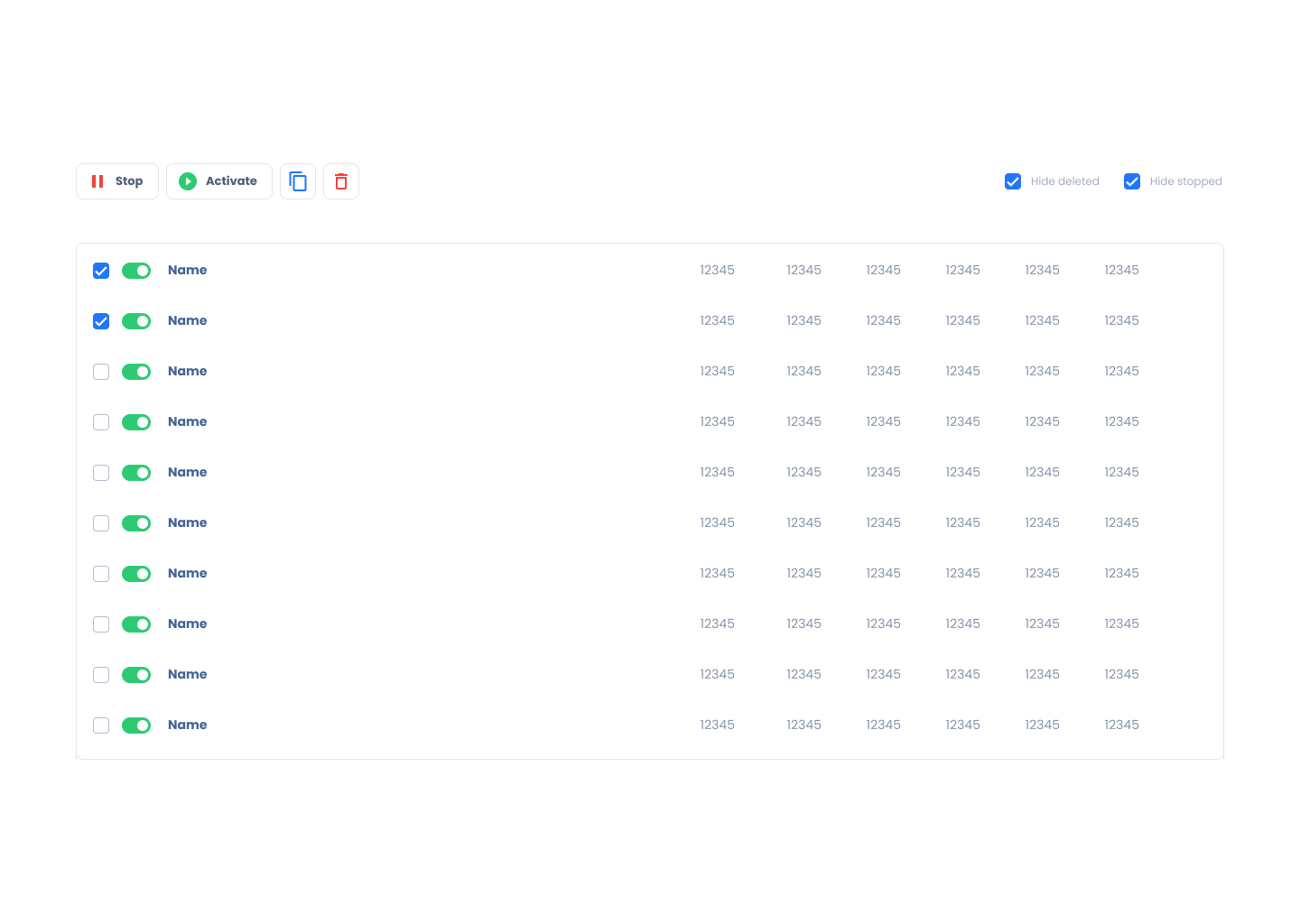Click the Stop button with pause icon
This screenshot has width=1300, height=924.
pyautogui.click(x=117, y=181)
